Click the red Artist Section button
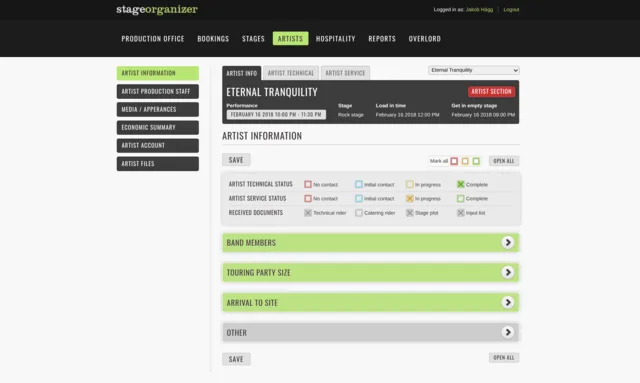The width and height of the screenshot is (640, 383). tap(491, 91)
